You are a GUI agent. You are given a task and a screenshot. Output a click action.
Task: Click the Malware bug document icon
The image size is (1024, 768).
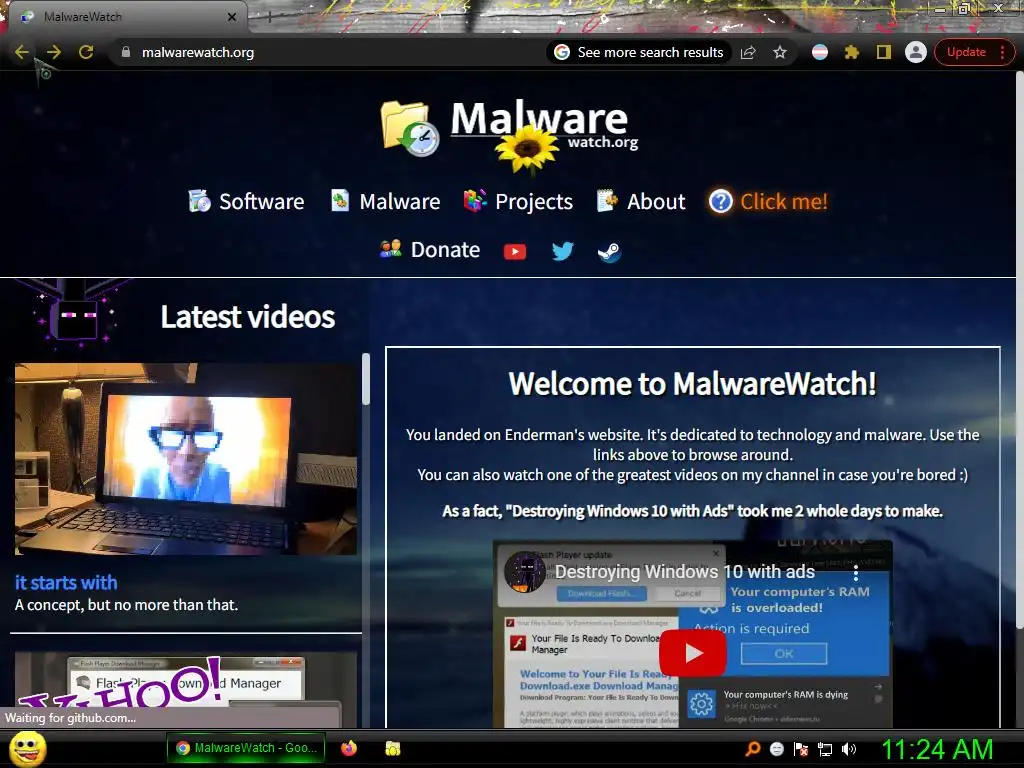(340, 200)
